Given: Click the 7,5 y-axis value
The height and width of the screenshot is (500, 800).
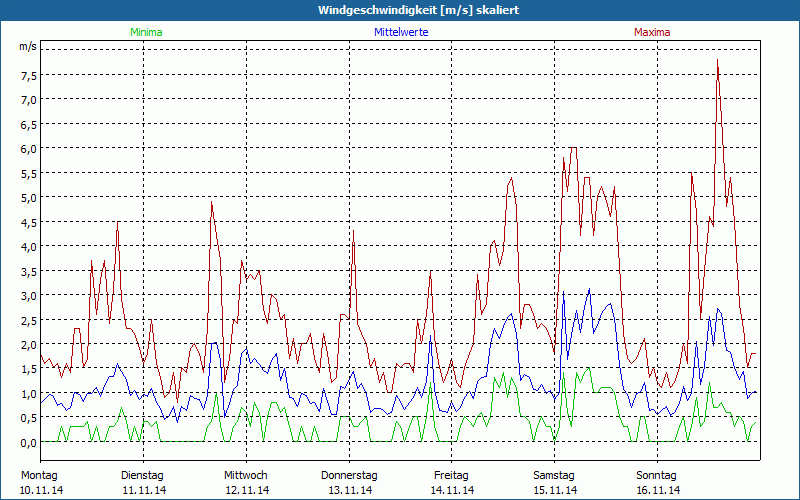Looking at the screenshot, I should pos(27,75).
